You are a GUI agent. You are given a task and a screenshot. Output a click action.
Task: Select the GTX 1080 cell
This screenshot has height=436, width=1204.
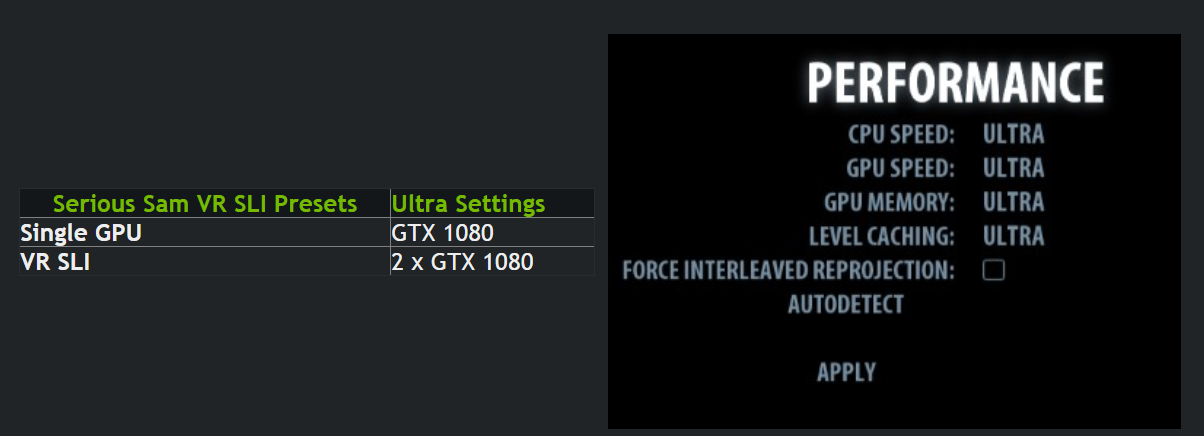[x=492, y=232]
